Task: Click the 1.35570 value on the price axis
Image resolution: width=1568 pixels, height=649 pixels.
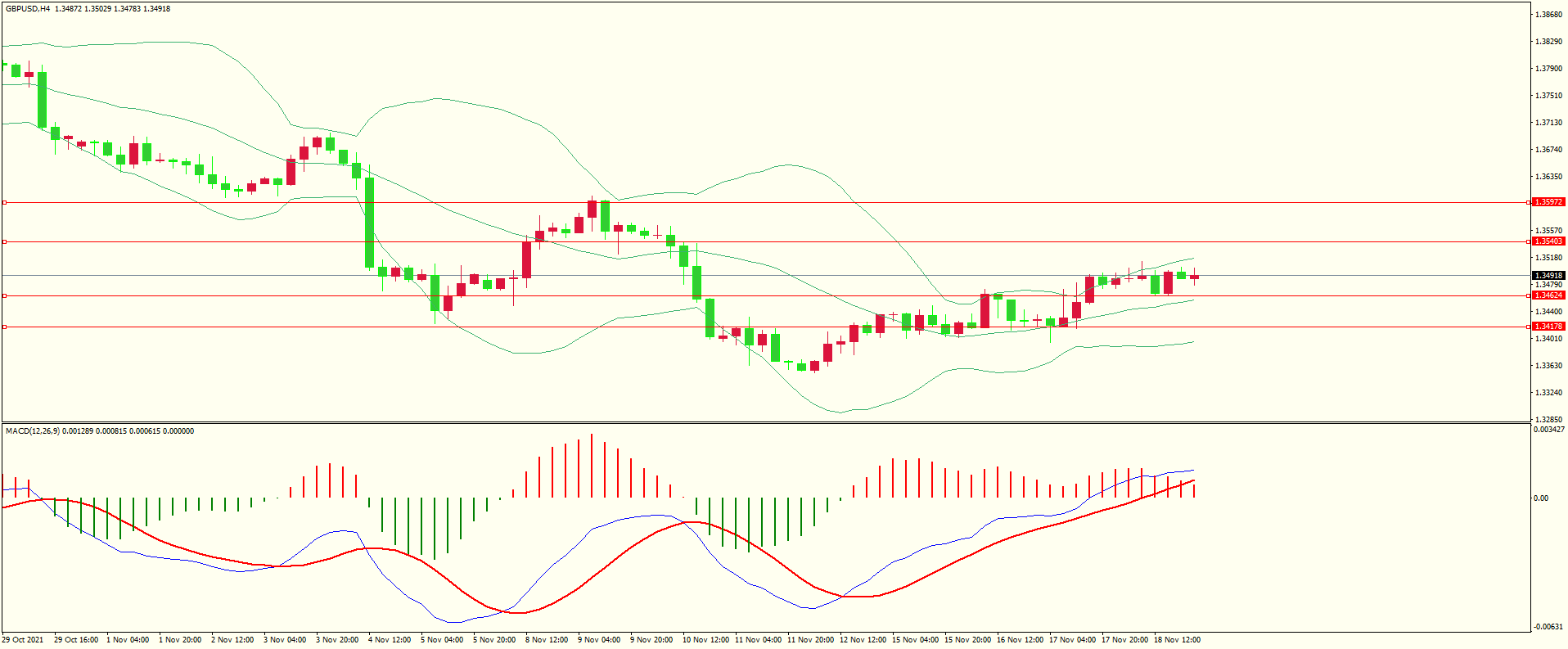Action: 1548,231
